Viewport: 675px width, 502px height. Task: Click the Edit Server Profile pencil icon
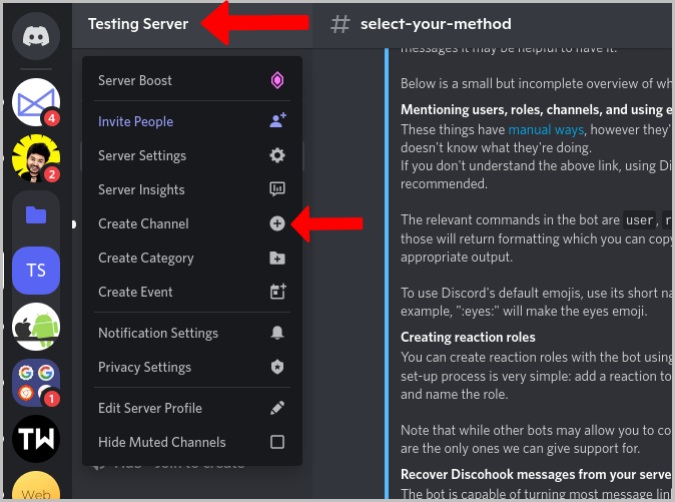click(x=277, y=408)
